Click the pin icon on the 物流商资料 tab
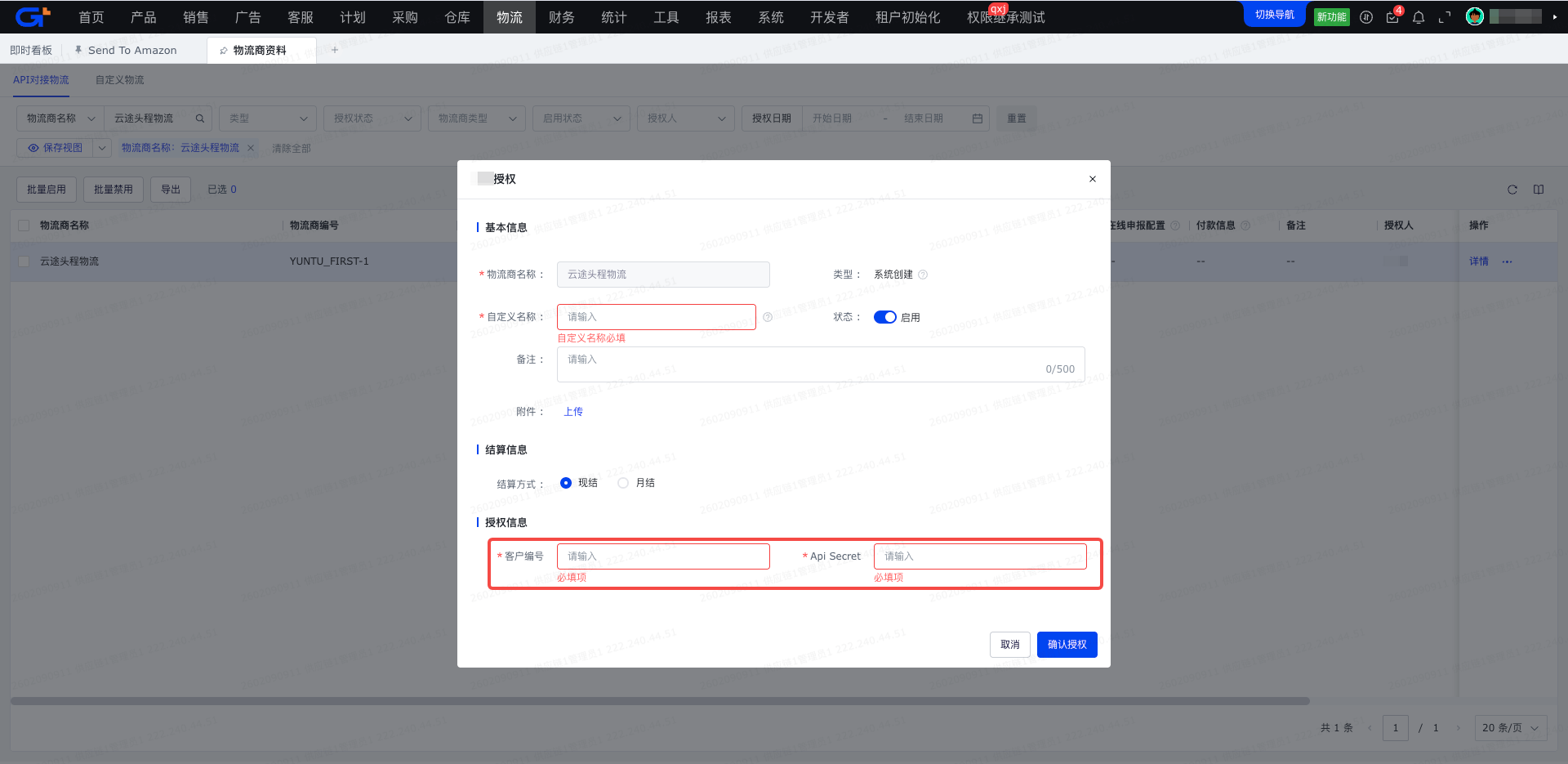 [224, 51]
